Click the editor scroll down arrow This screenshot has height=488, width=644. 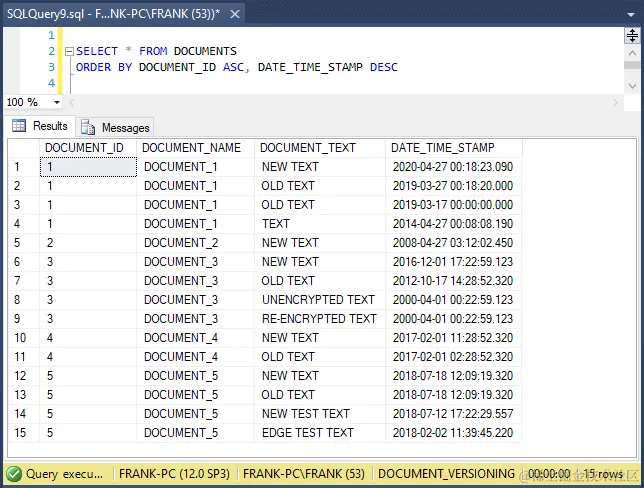tap(632, 86)
